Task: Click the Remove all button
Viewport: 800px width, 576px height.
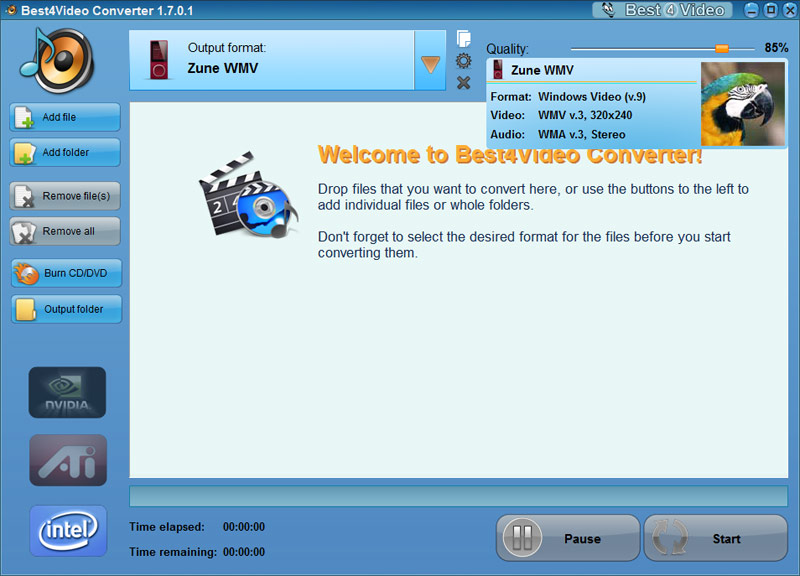Action: click(65, 231)
